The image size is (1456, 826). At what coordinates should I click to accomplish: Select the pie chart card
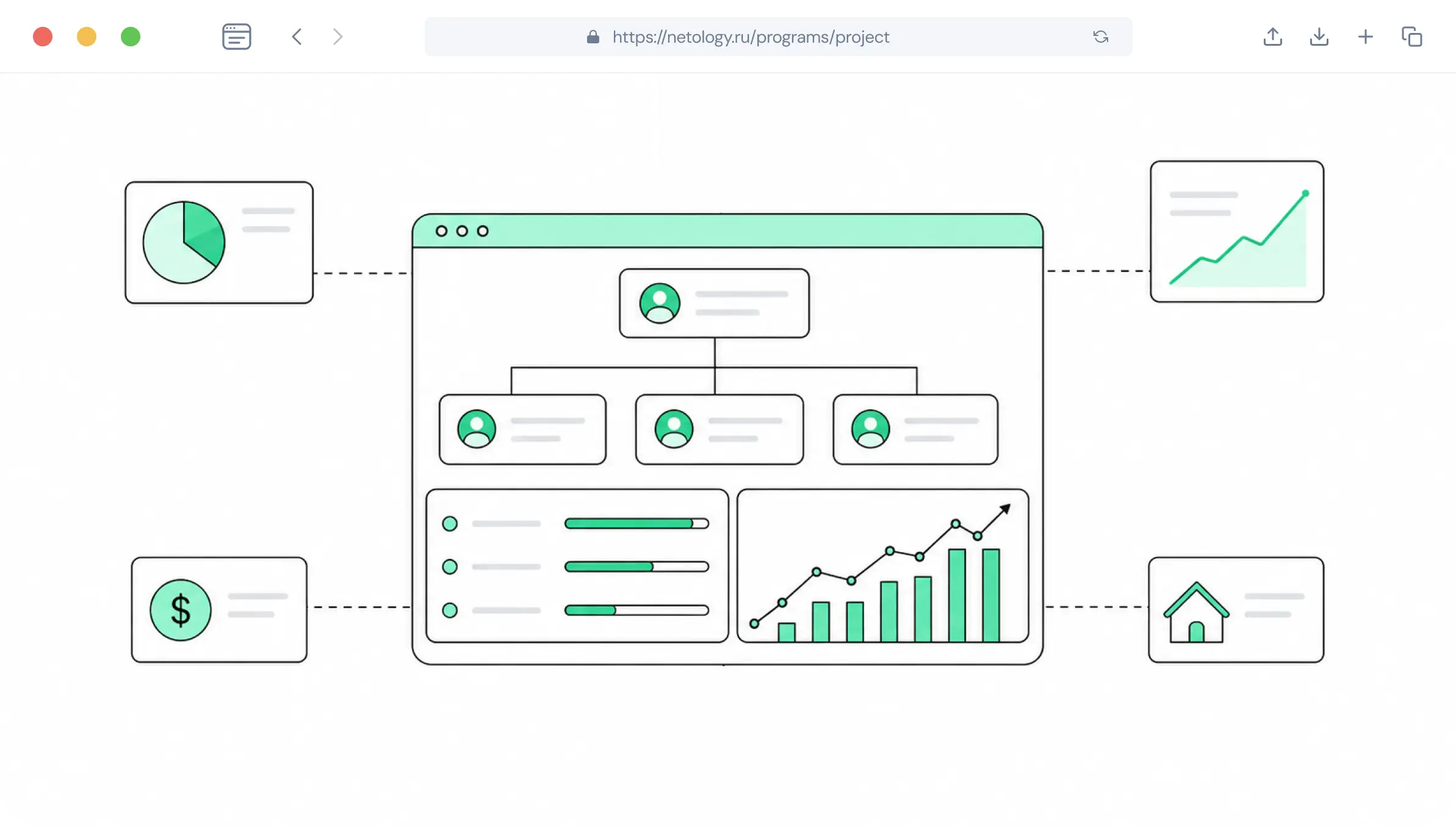[219, 242]
